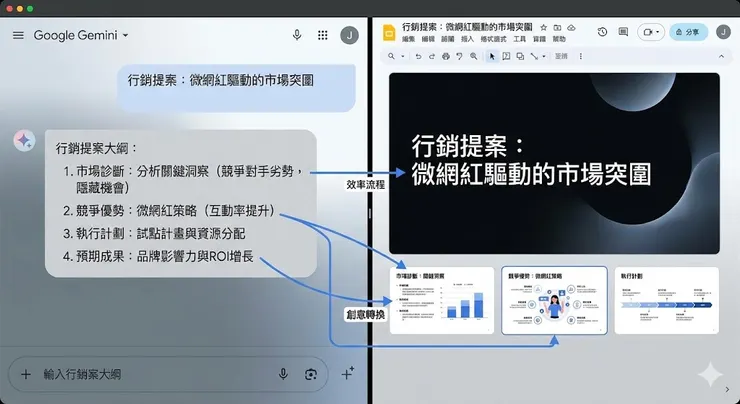Click the move to folder icon
Screen dimensions: 740x404
pos(557,27)
